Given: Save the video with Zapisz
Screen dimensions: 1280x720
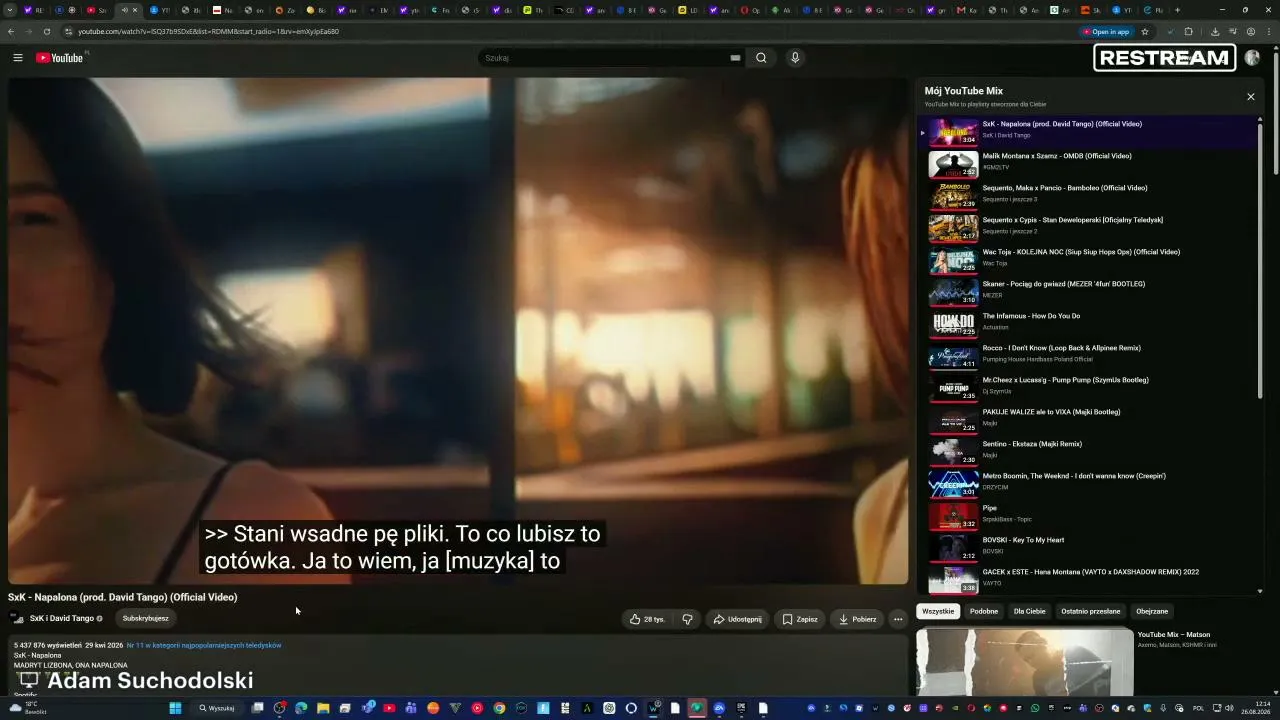Looking at the screenshot, I should [800, 619].
